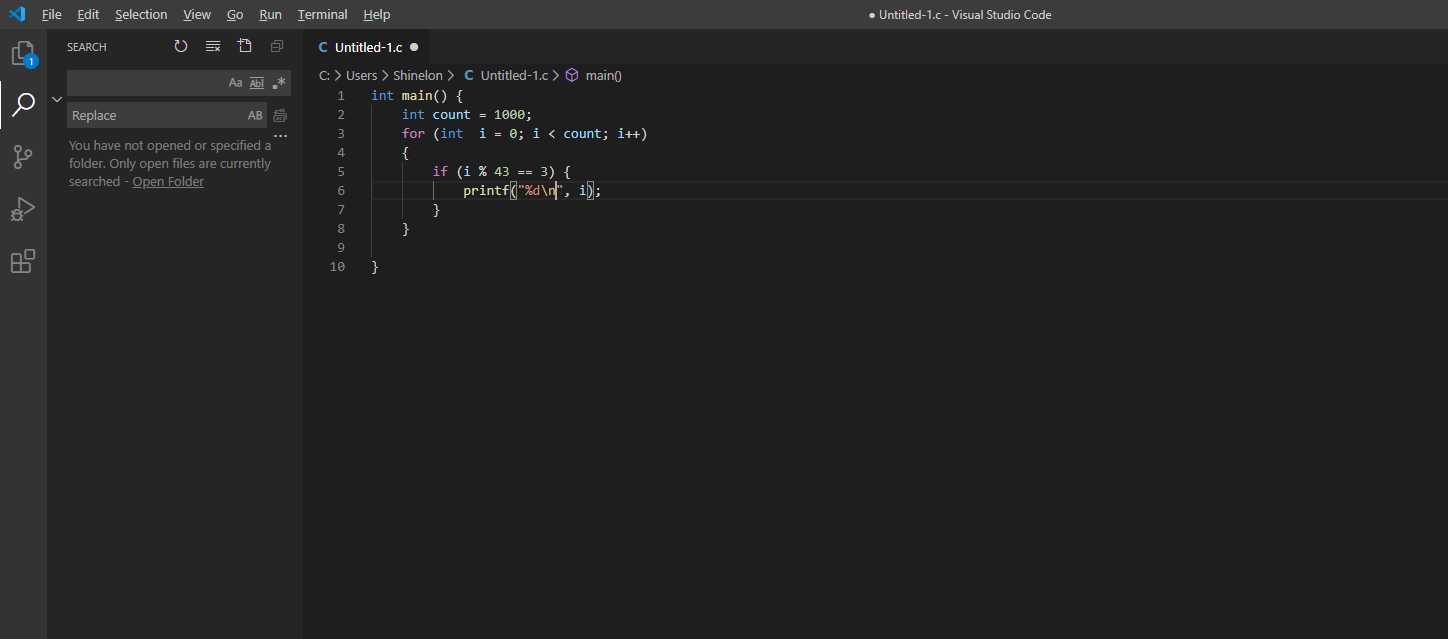The image size is (1448, 639).
Task: Open new search editor icon
Action: click(x=245, y=46)
